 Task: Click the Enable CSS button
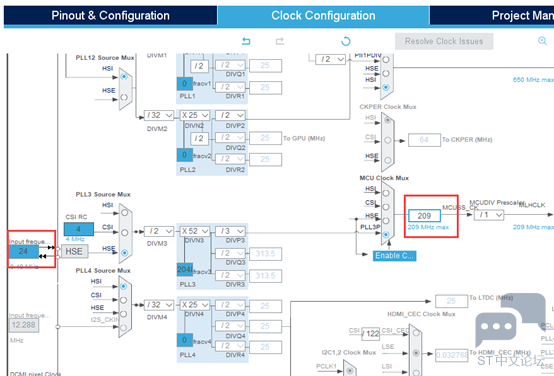(394, 256)
